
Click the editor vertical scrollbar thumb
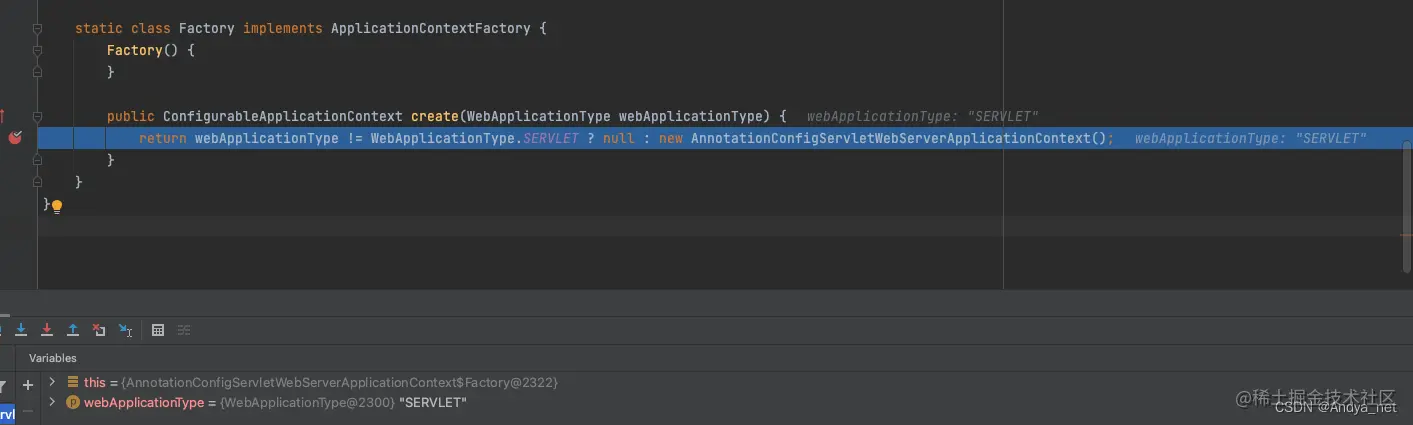(1407, 205)
